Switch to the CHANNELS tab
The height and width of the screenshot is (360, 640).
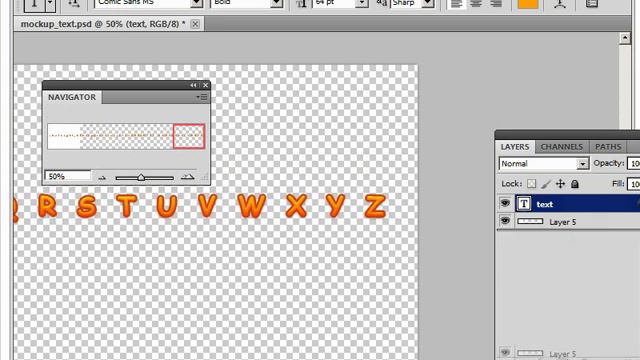(x=562, y=147)
